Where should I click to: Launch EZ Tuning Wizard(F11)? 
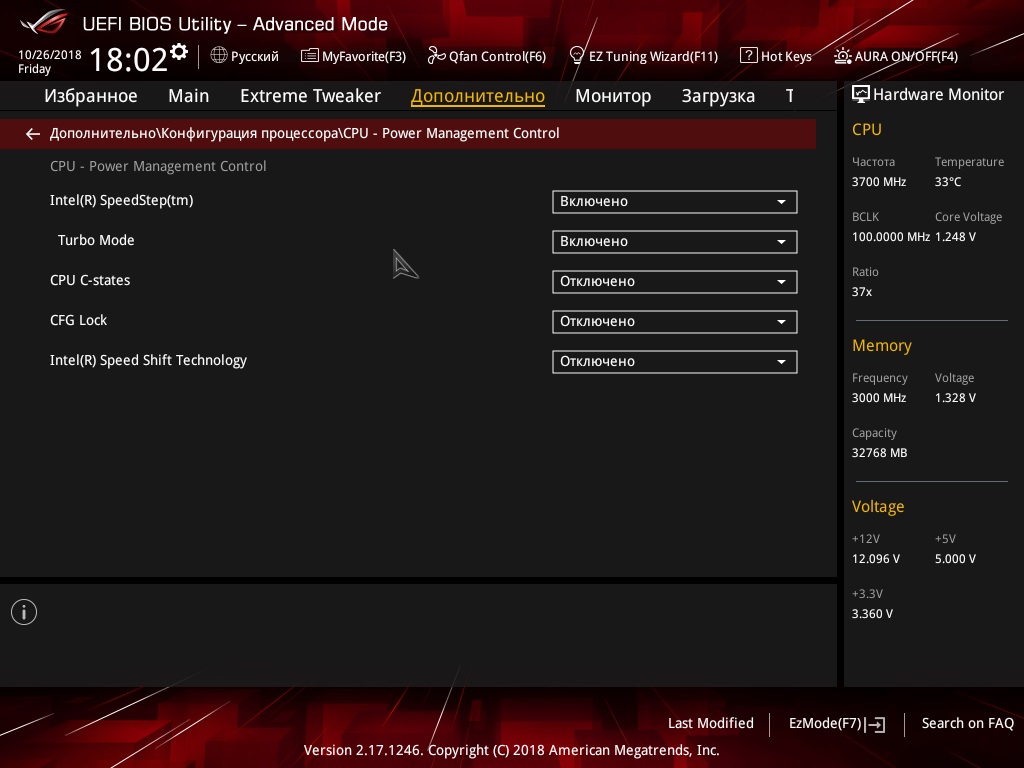(644, 56)
